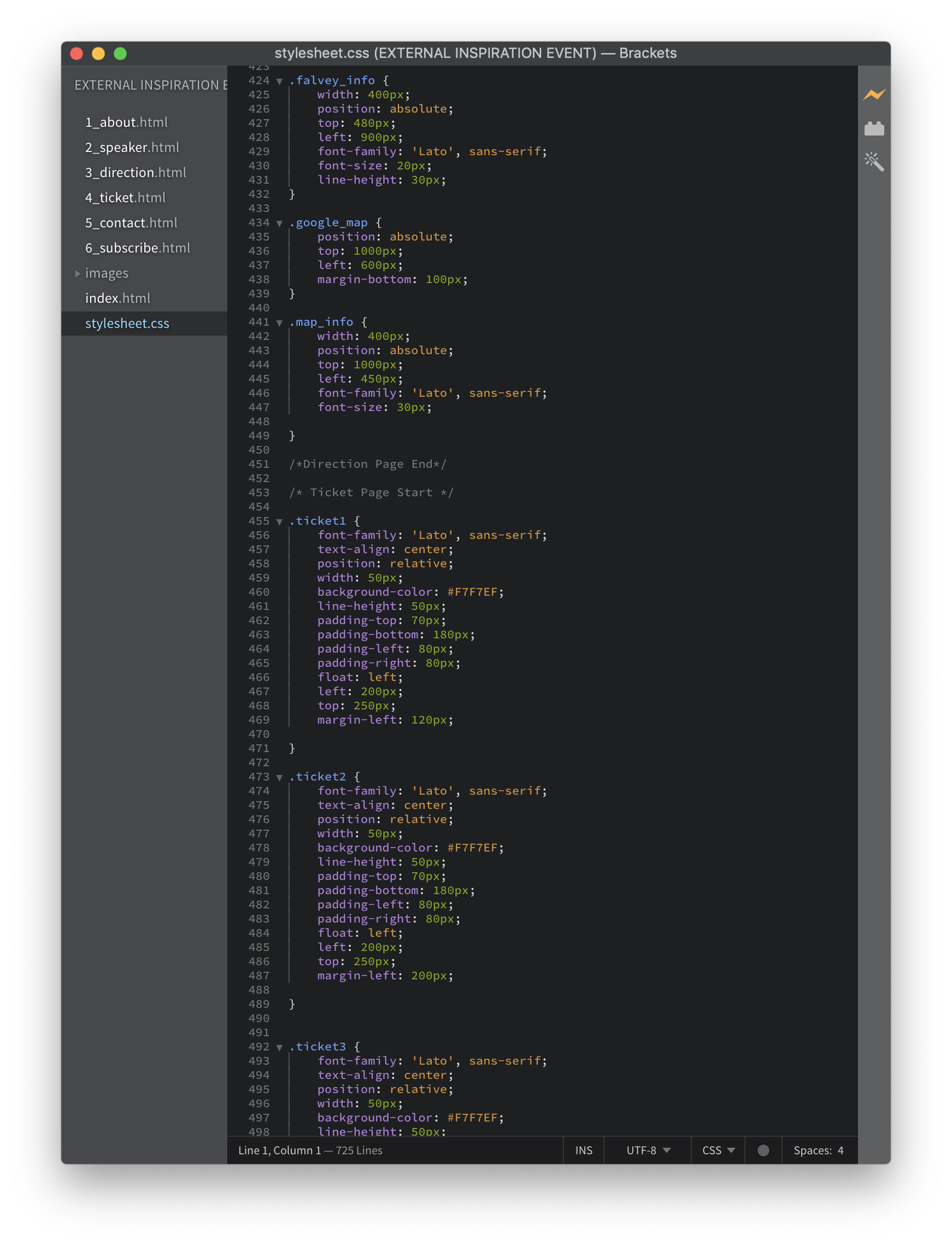Open the Live Preview lightning icon

[873, 95]
